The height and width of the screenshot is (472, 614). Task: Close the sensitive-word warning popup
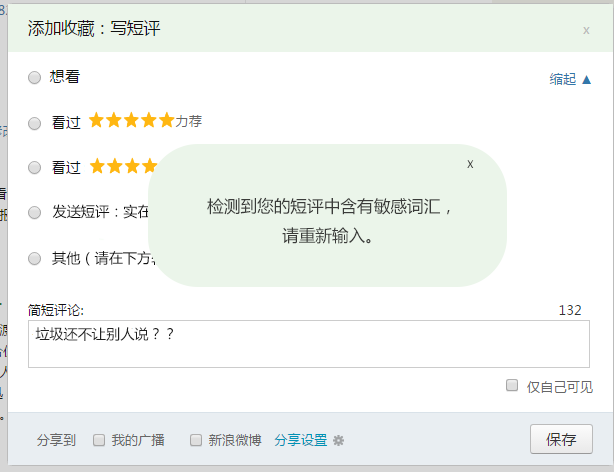(470, 163)
